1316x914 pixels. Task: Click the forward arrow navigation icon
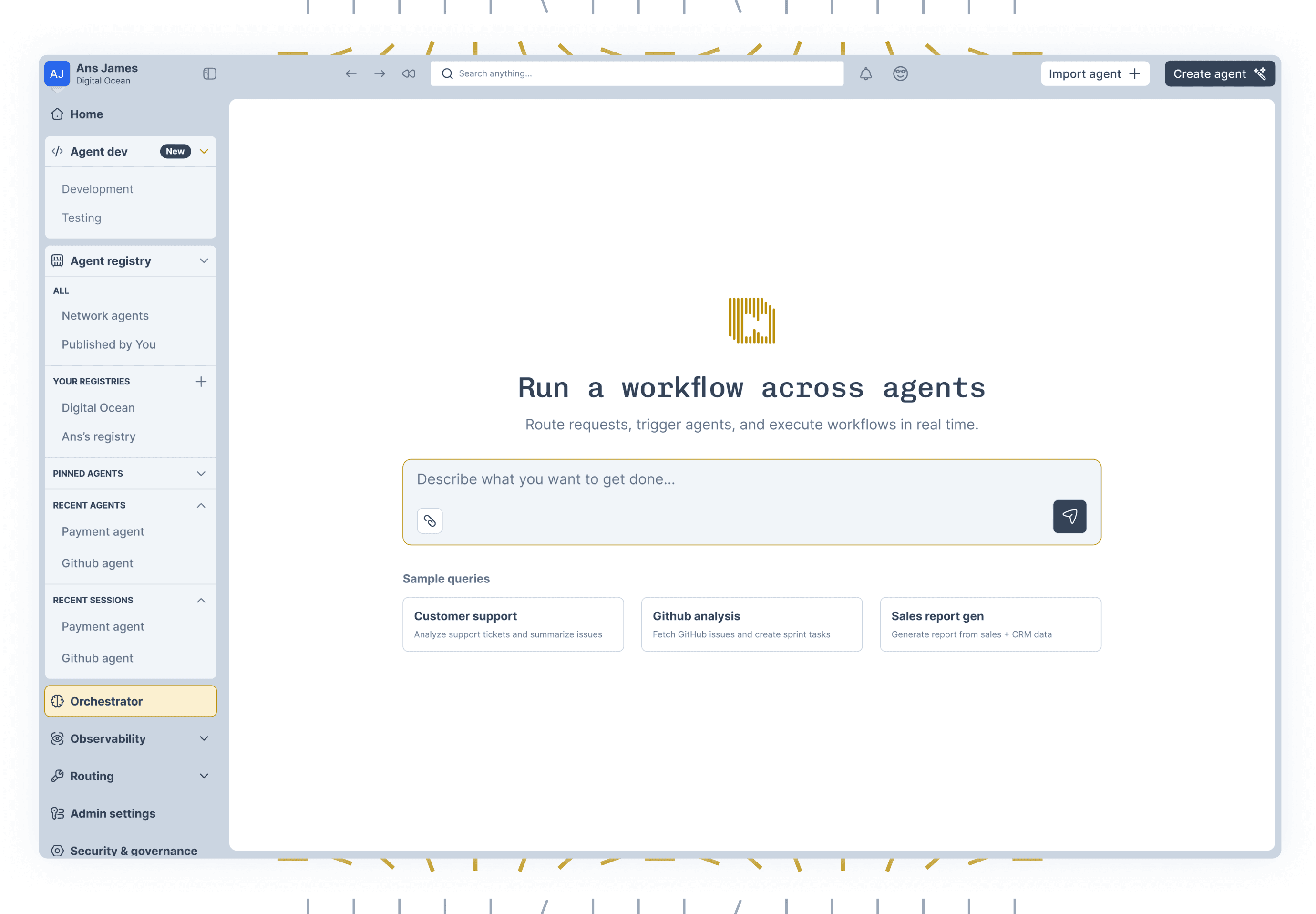pyautogui.click(x=380, y=73)
